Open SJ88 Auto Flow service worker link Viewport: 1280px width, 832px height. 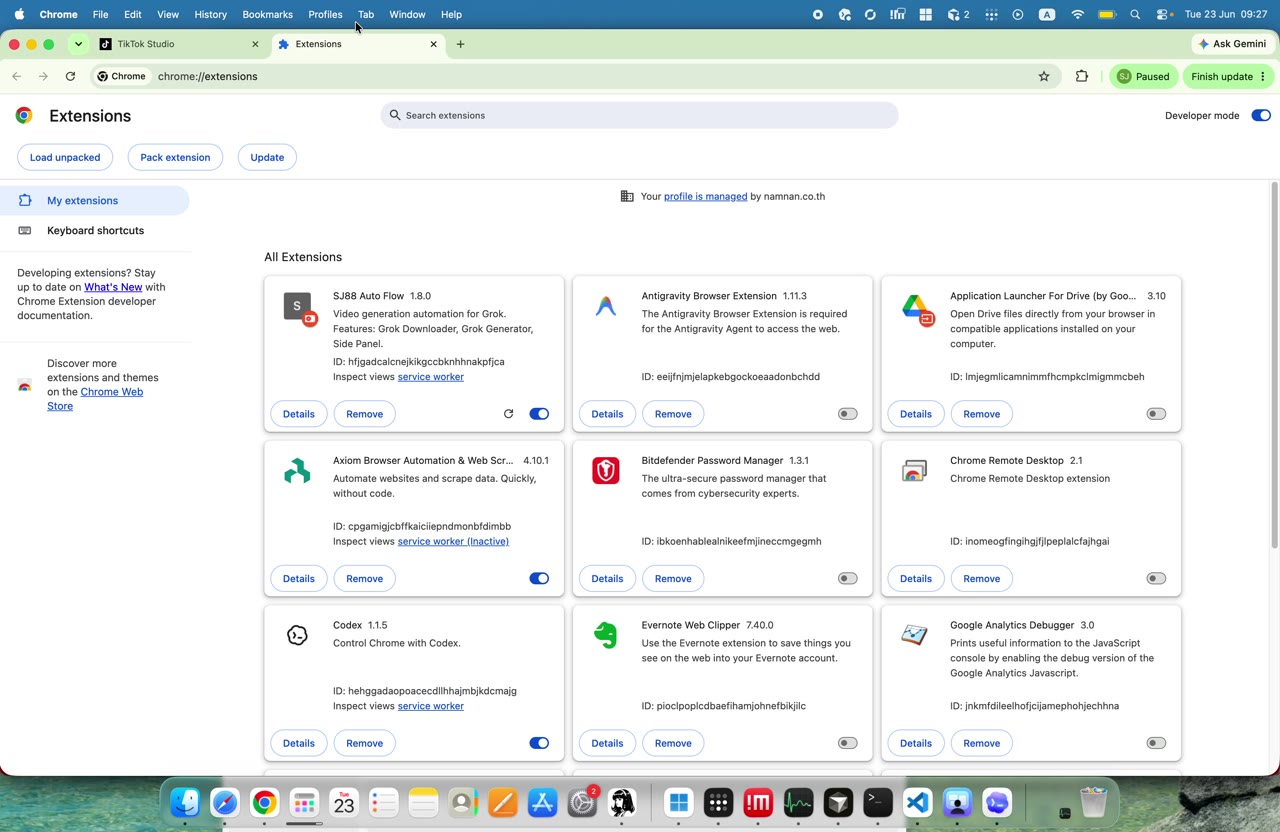coord(430,377)
